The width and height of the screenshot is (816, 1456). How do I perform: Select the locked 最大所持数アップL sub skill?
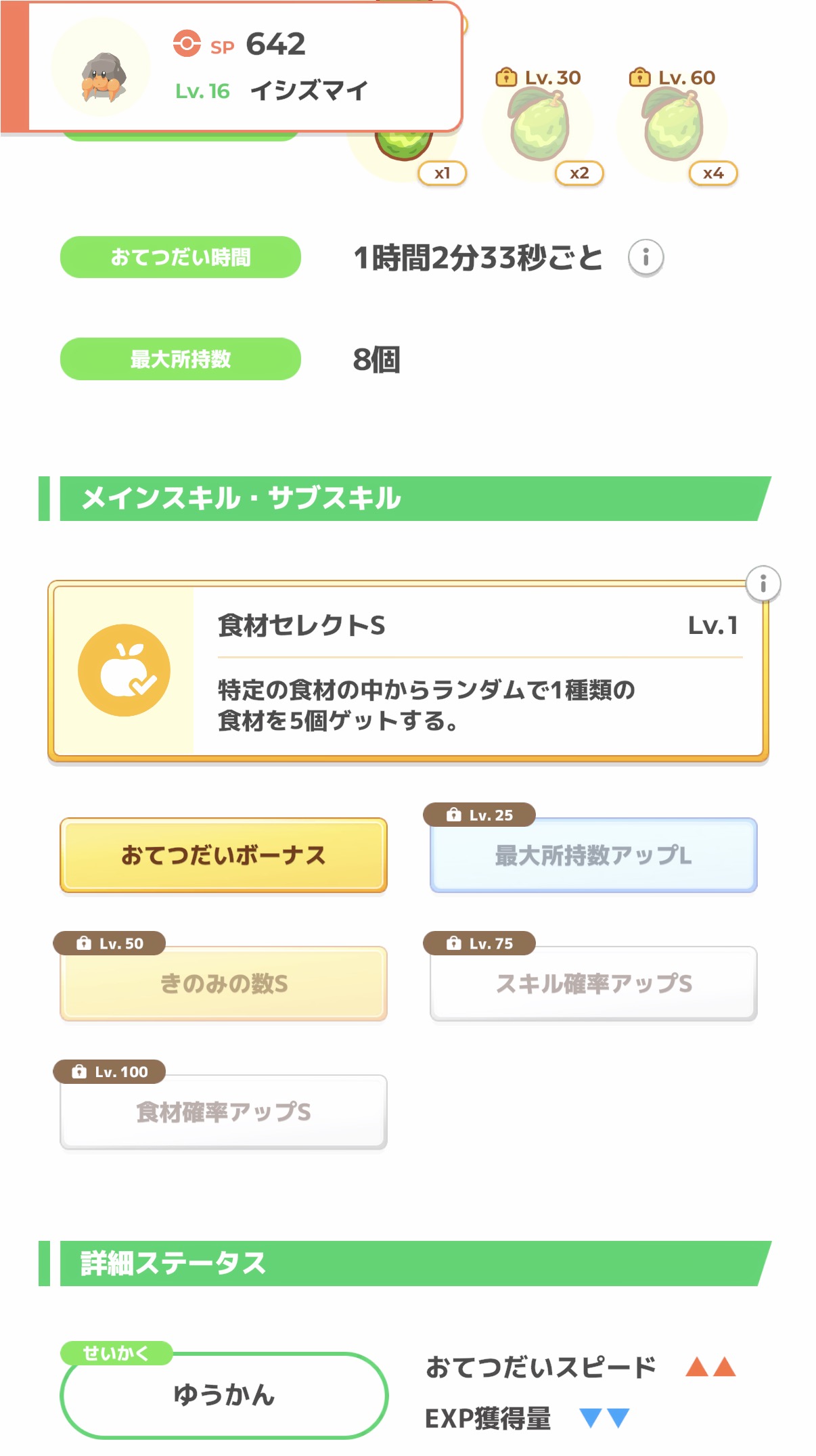click(x=593, y=855)
